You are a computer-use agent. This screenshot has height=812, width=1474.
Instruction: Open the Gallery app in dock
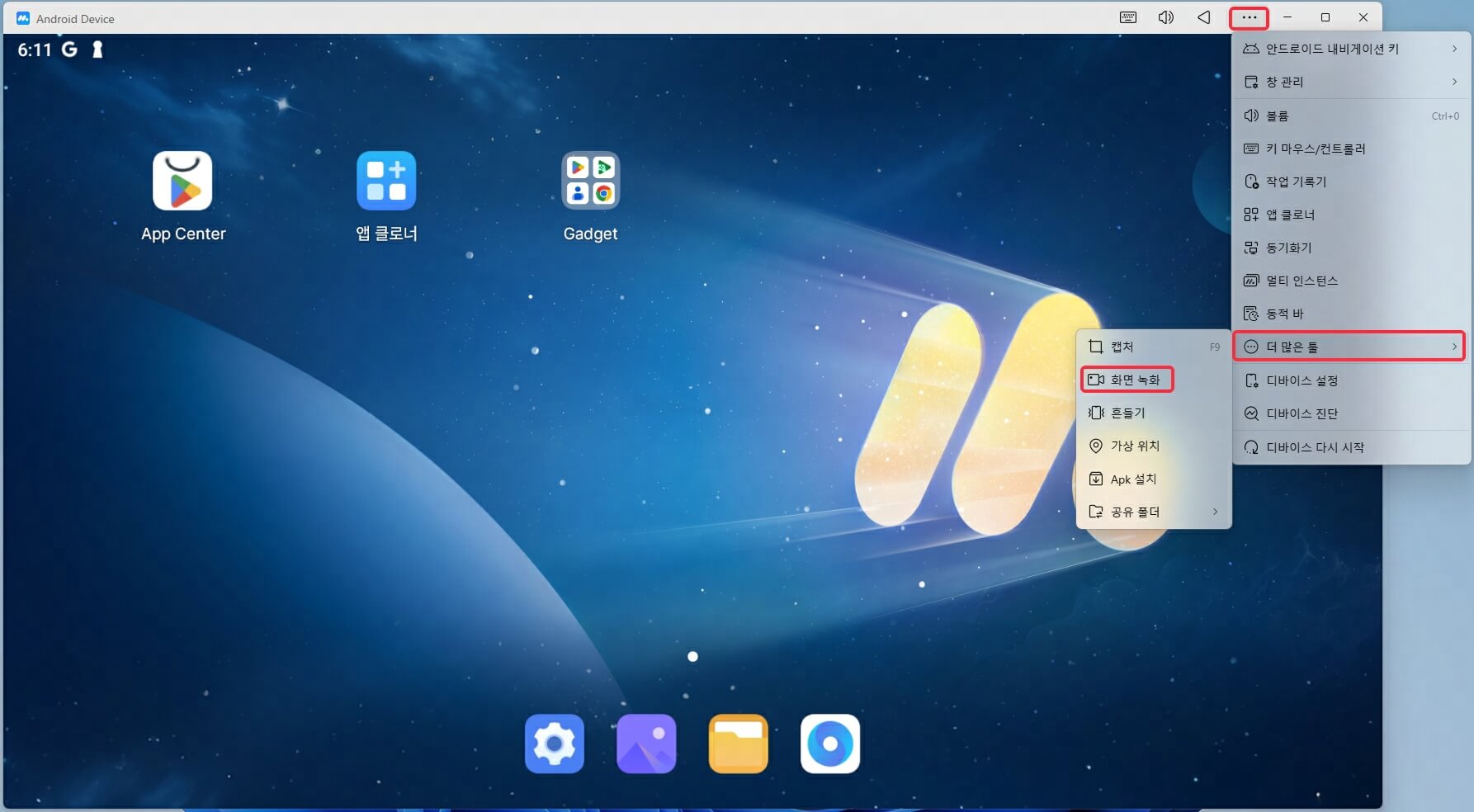[646, 744]
